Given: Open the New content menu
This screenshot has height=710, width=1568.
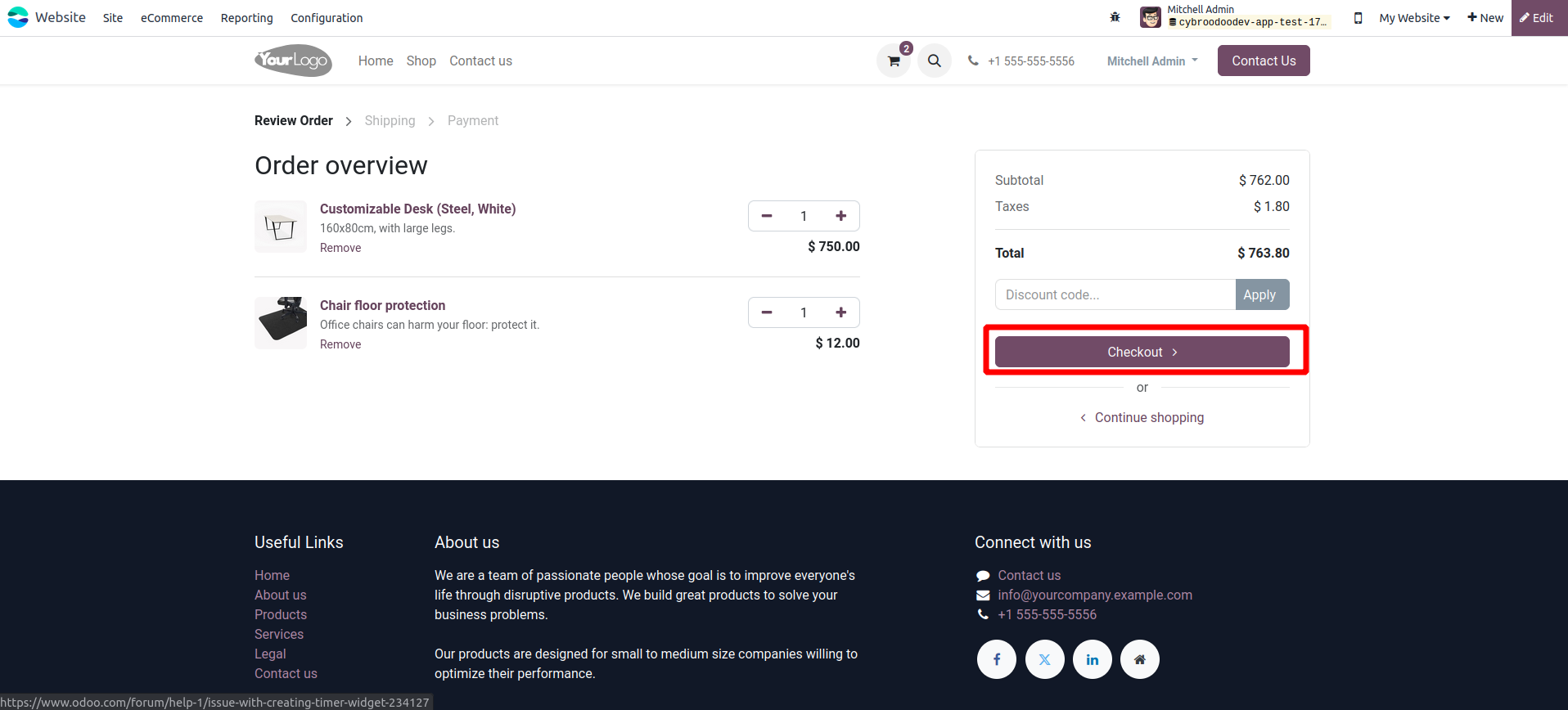Looking at the screenshot, I should point(1485,18).
